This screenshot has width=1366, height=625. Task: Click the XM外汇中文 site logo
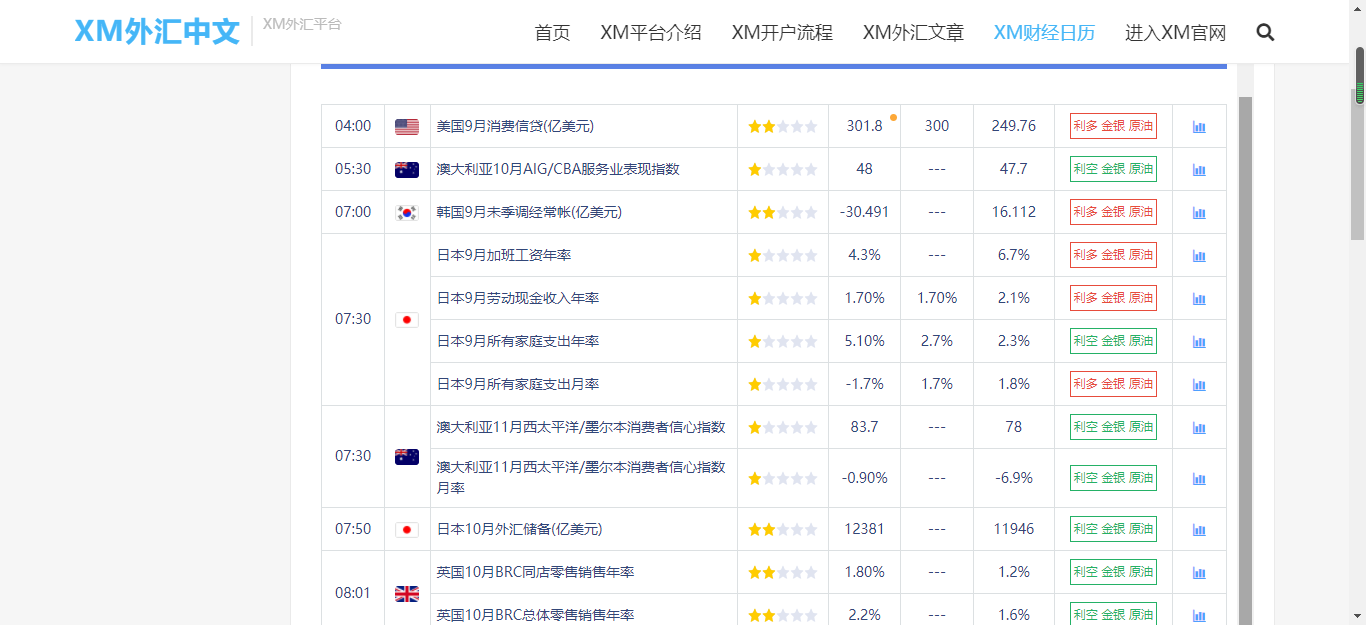tap(157, 31)
